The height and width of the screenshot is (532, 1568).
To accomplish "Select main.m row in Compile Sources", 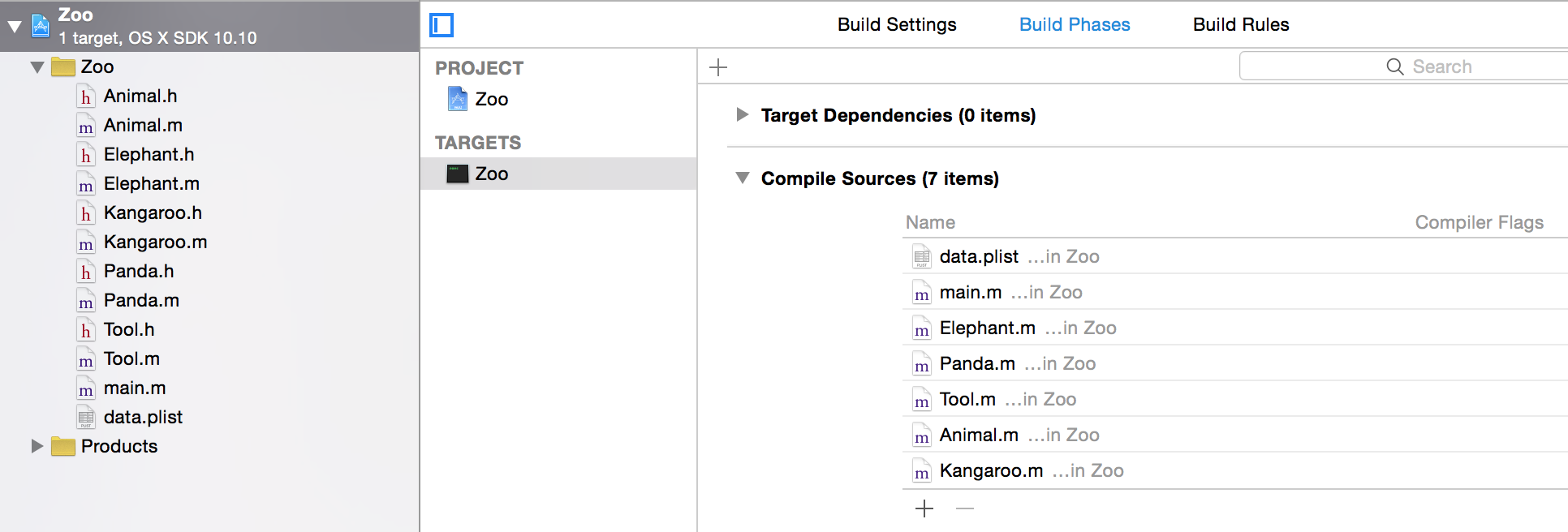I will tap(1235, 292).
